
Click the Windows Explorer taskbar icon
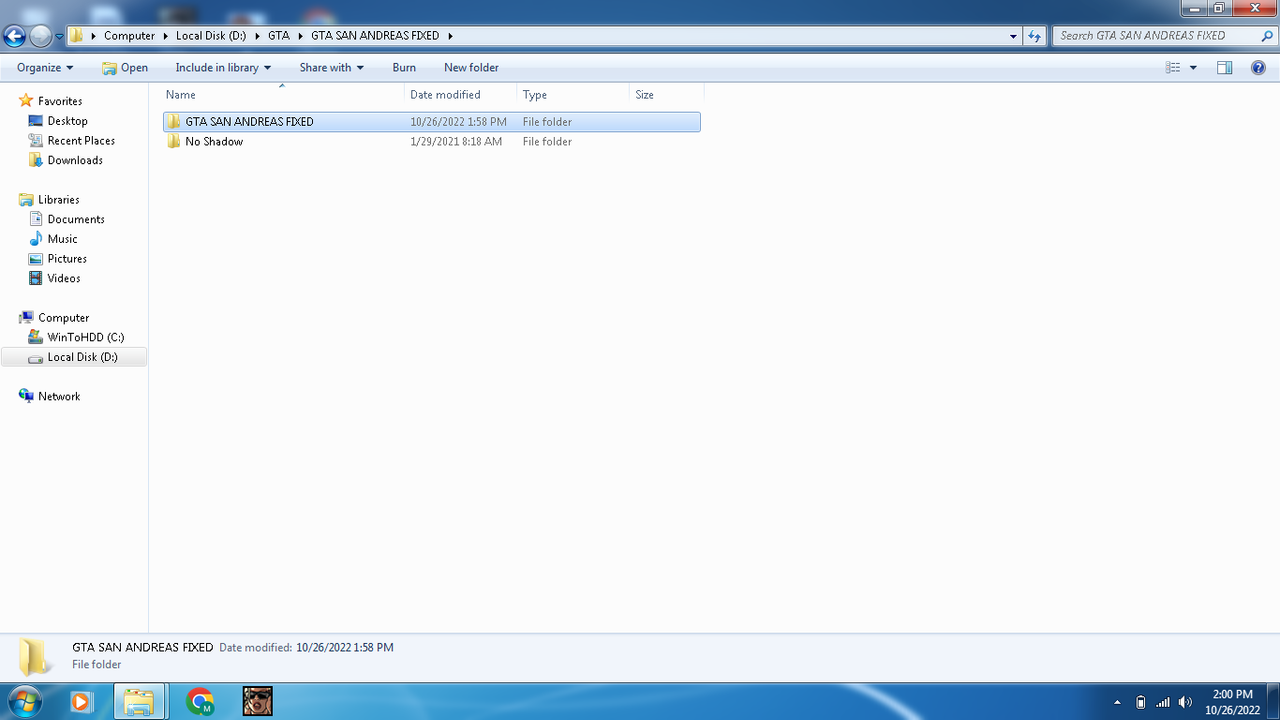[x=138, y=701]
